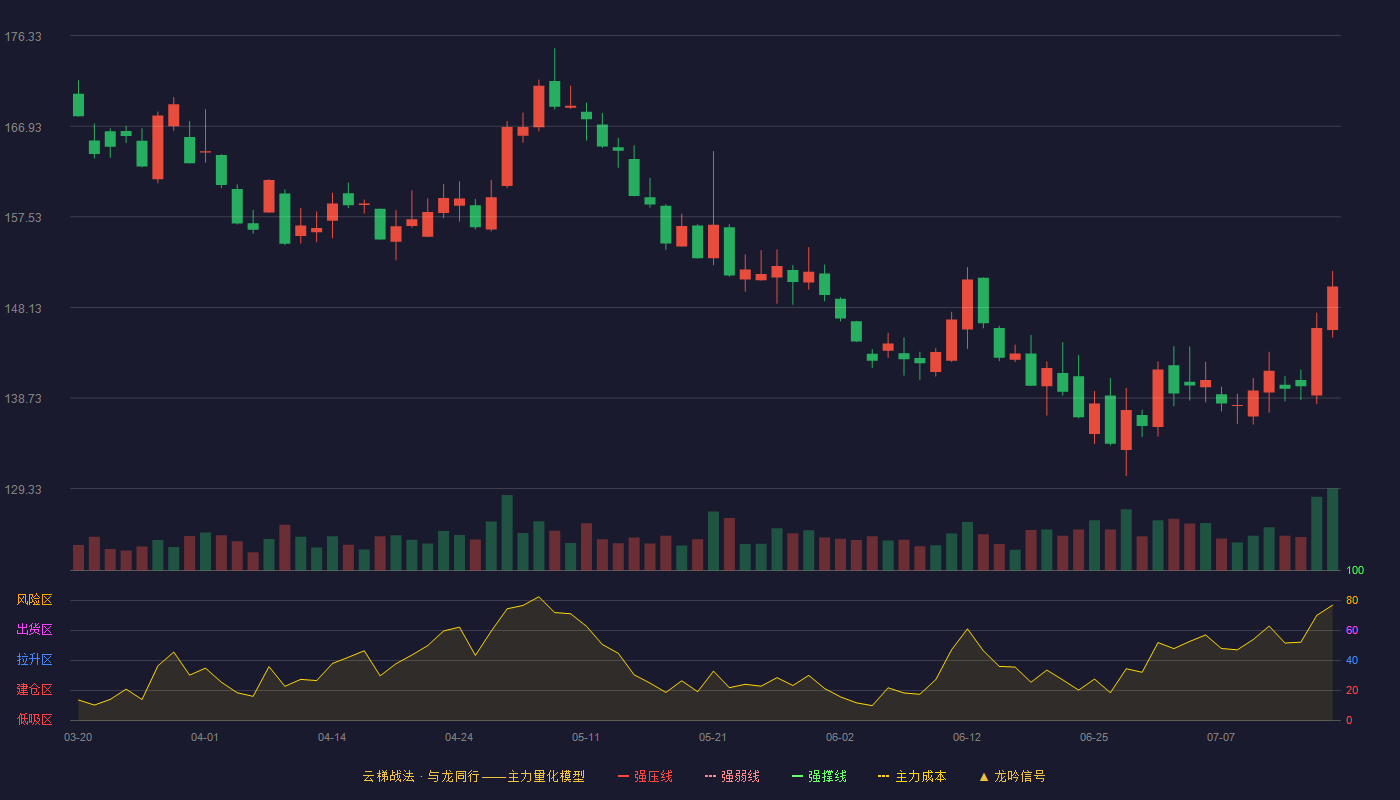Click the 风险区 zone label

(x=34, y=600)
